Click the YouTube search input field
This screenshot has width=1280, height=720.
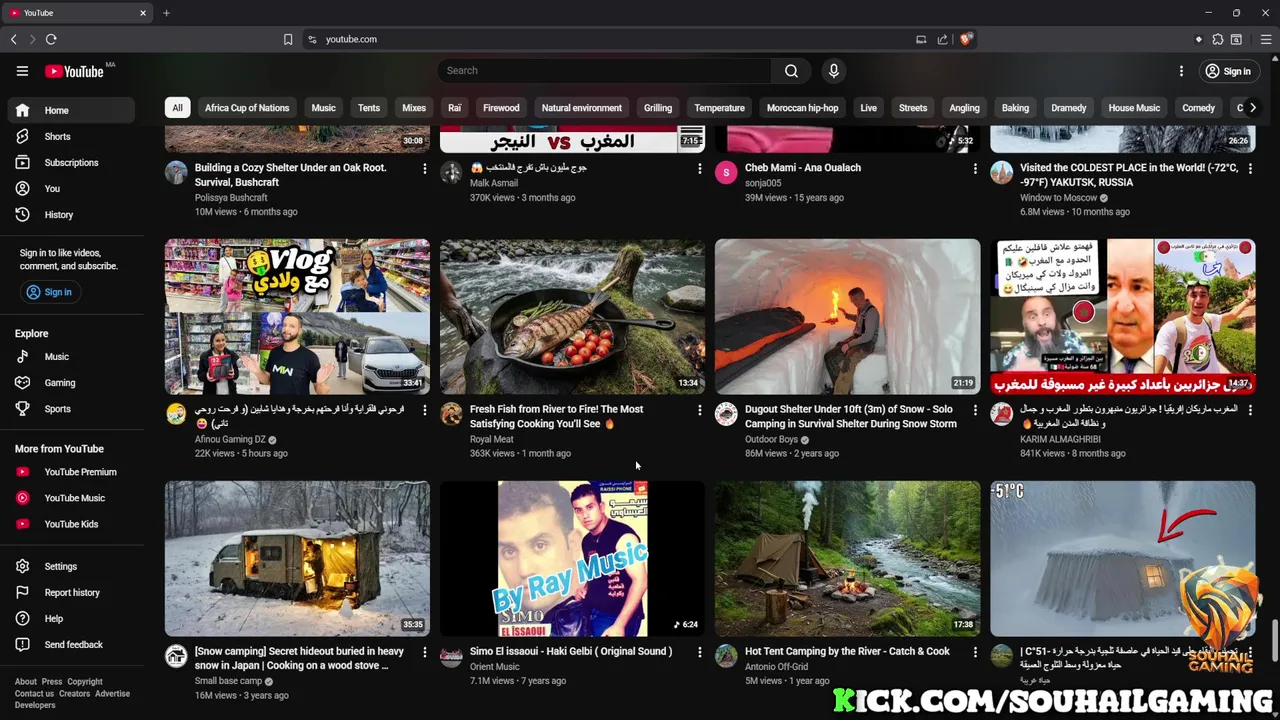pyautogui.click(x=604, y=71)
